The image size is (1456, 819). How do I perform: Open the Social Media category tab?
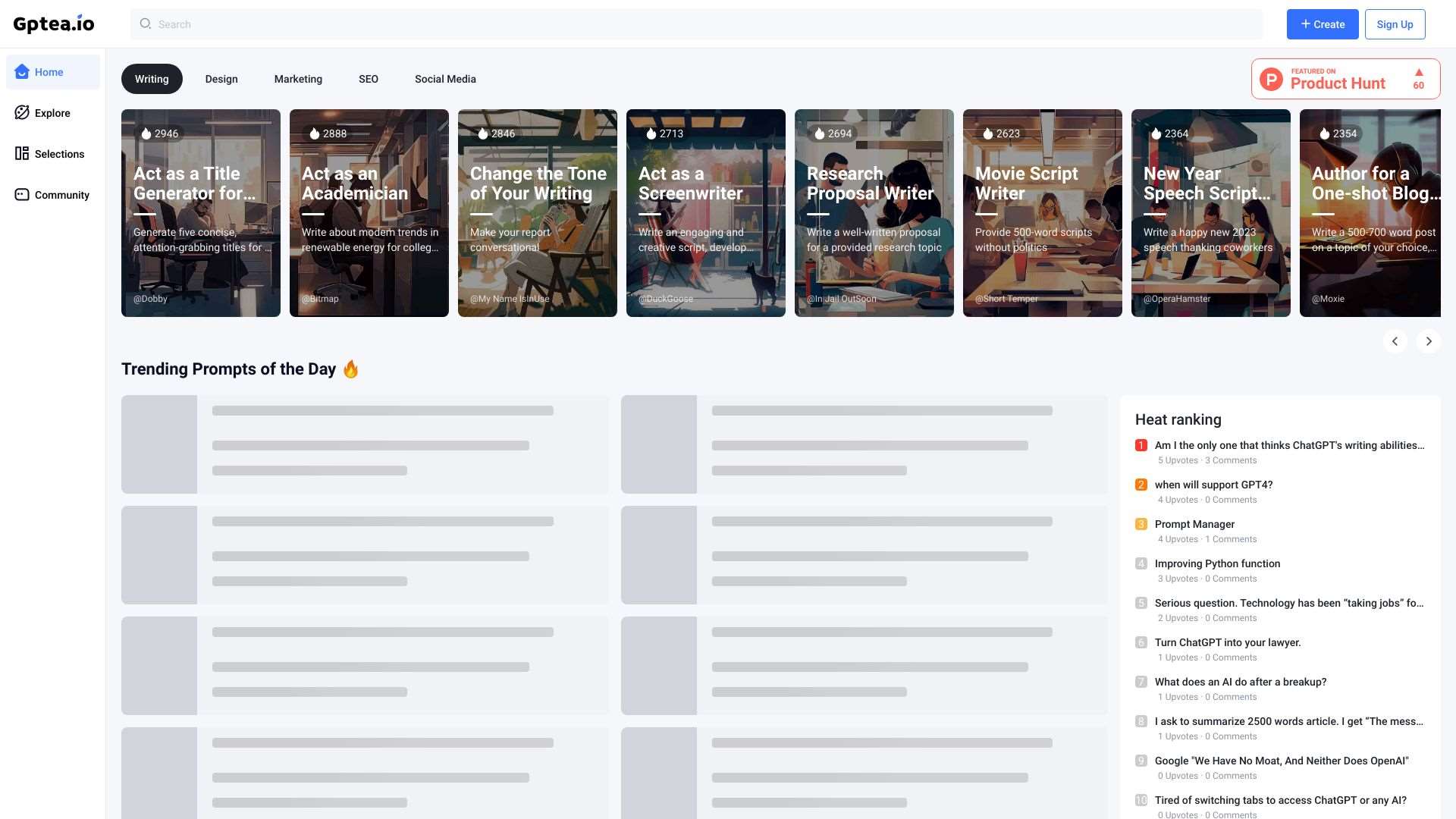[445, 79]
